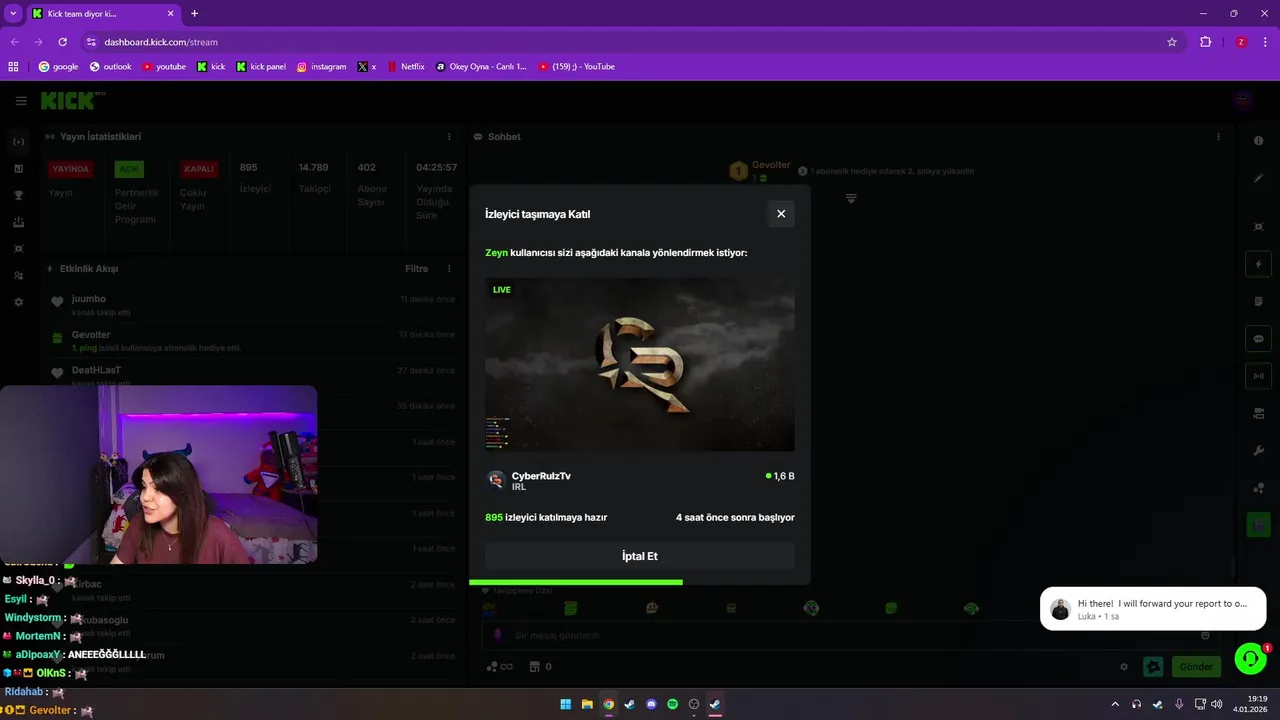
Task: Open the emoji picker in chat input
Action: tap(1205, 635)
